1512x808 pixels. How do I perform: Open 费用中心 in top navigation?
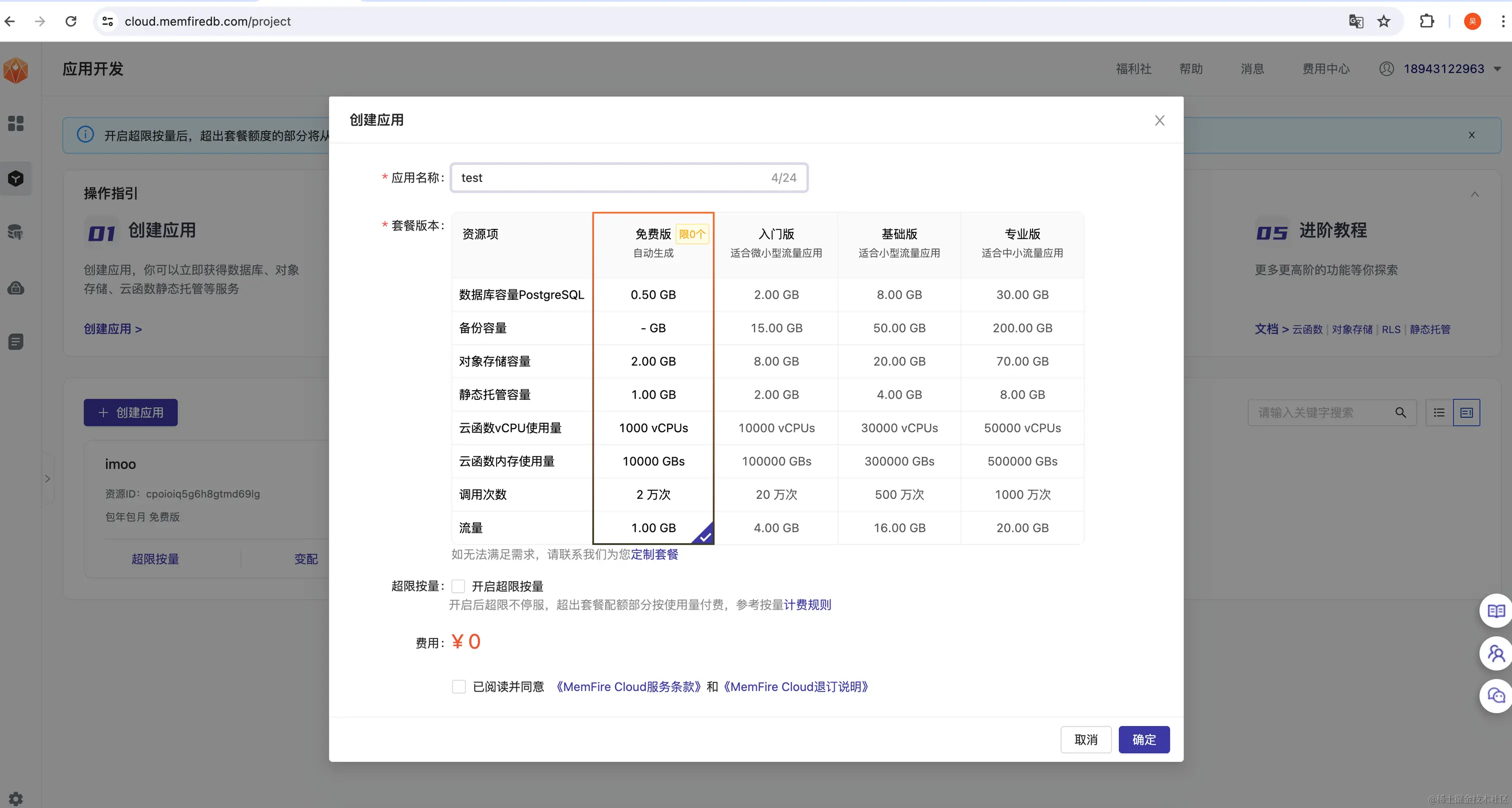[x=1325, y=69]
